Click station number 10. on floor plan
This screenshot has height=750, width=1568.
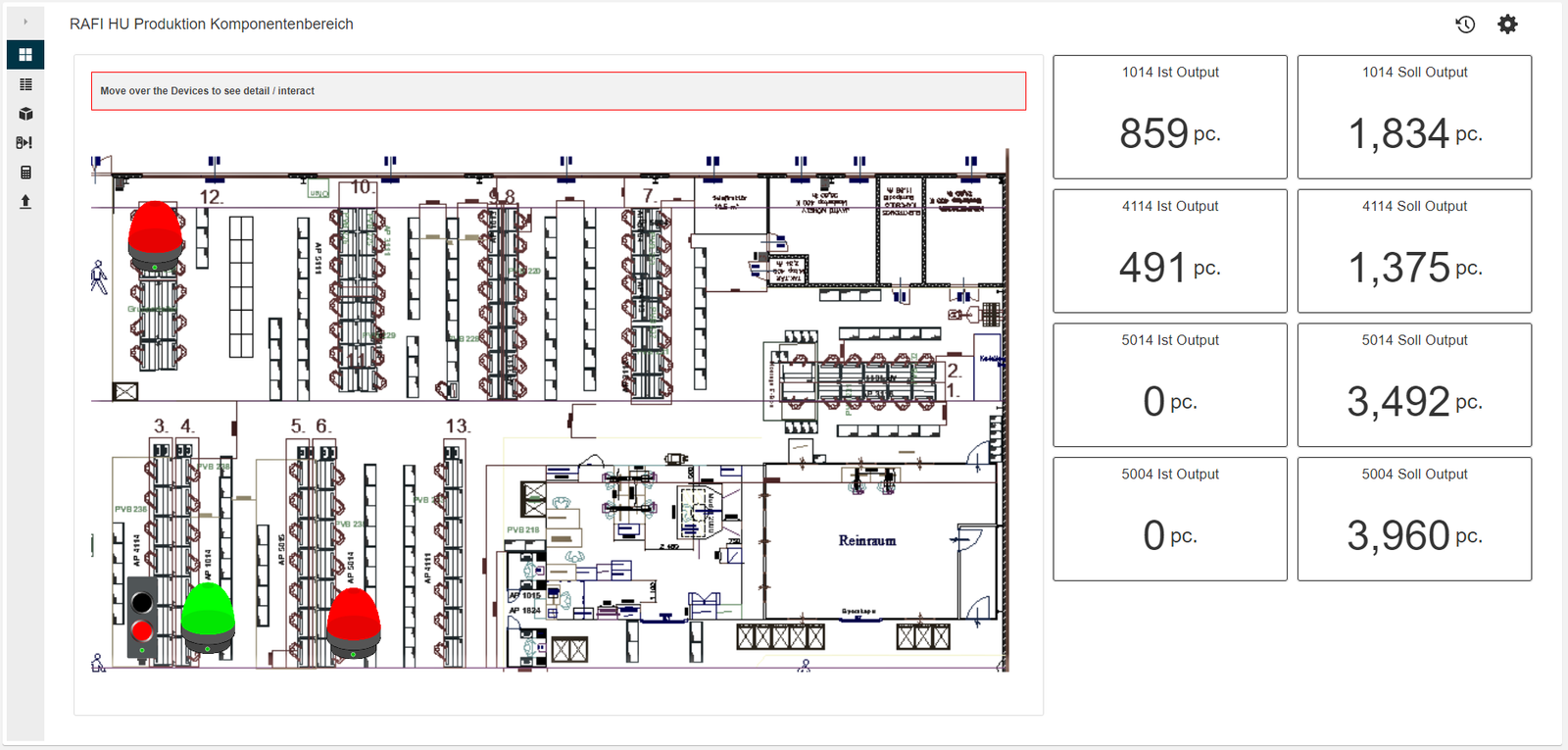(x=362, y=186)
